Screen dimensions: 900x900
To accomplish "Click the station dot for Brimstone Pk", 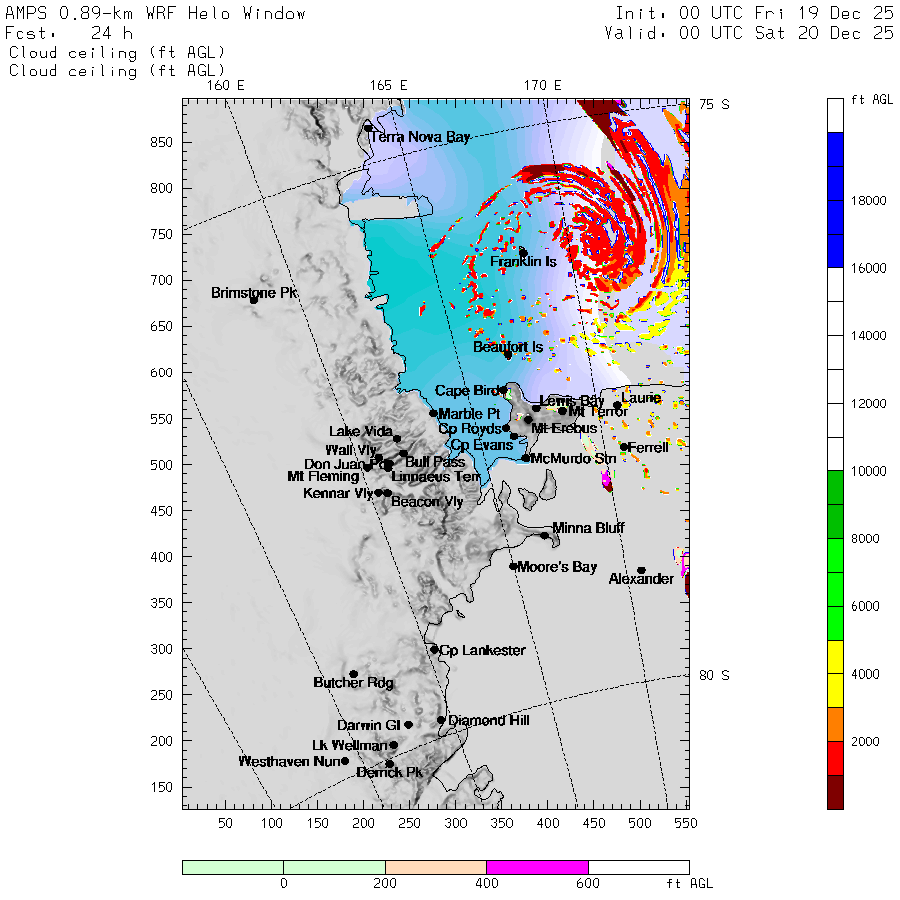I will 253,300.
